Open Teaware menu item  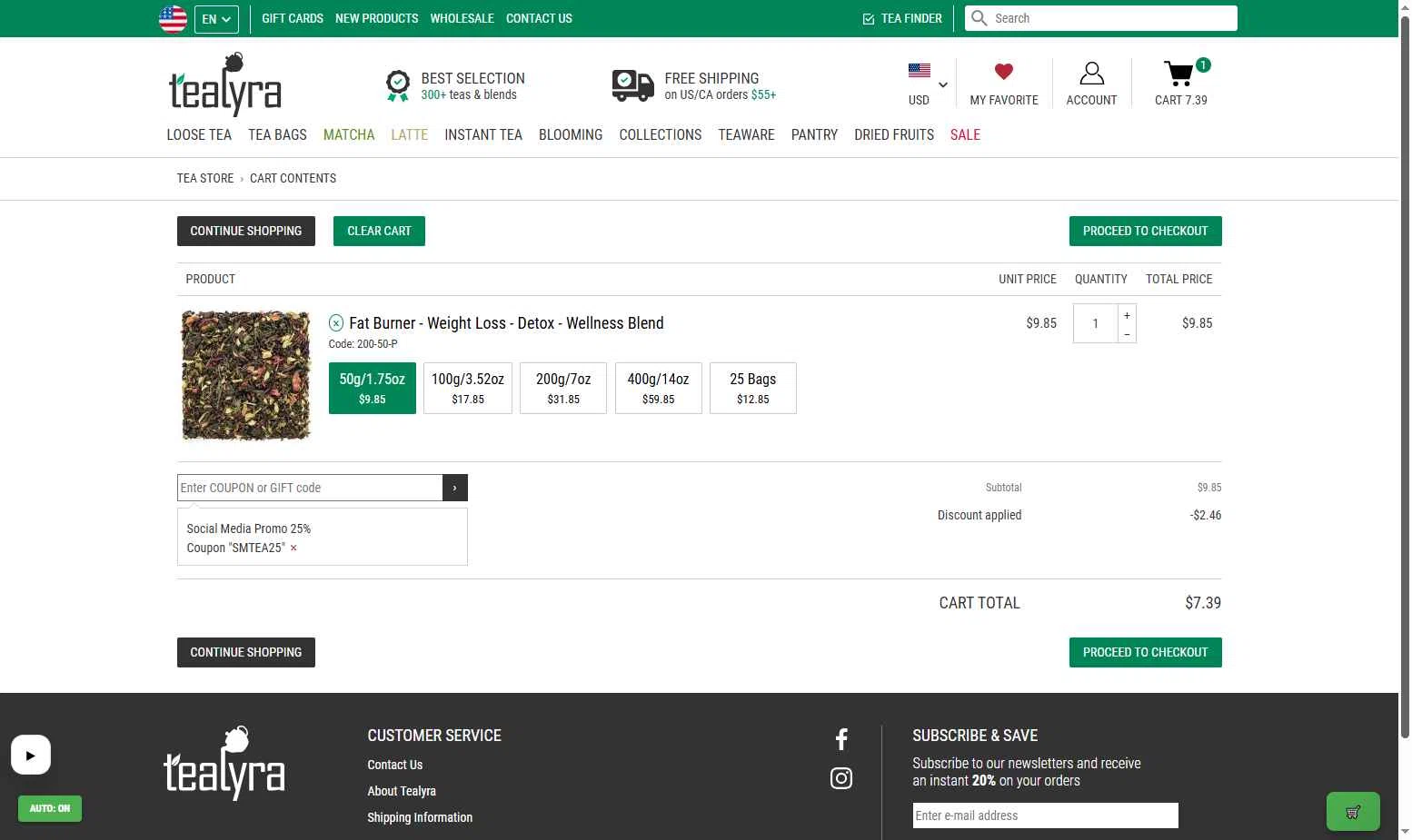[746, 134]
